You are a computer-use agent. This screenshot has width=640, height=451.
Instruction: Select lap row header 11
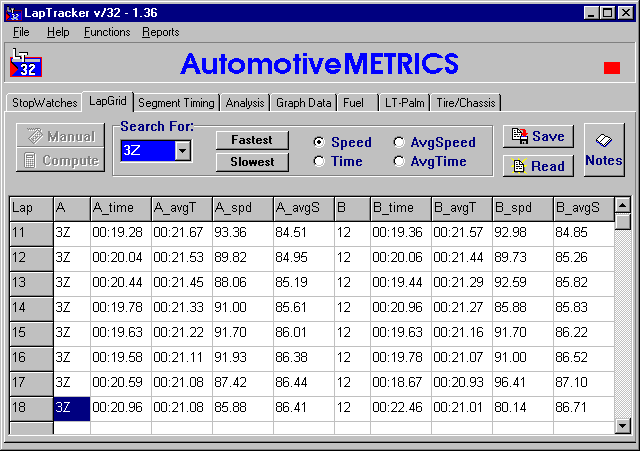[x=31, y=233]
